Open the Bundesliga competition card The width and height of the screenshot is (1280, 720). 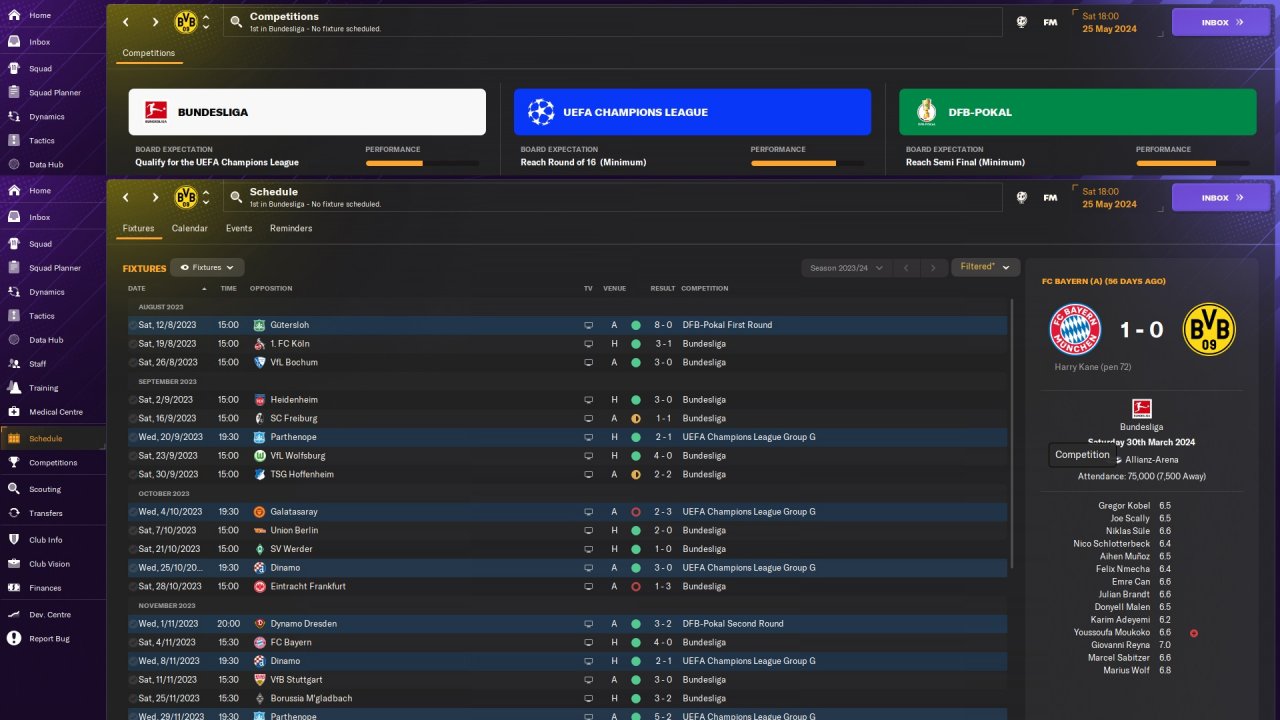pyautogui.click(x=307, y=112)
